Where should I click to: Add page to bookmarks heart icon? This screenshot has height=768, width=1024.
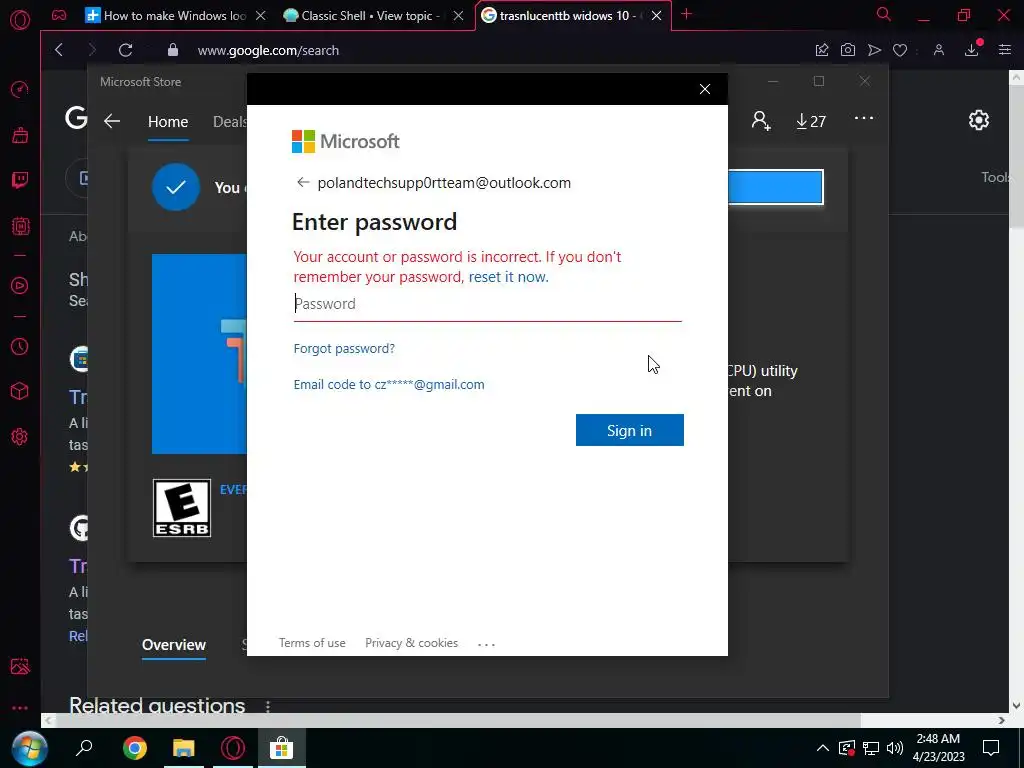coord(900,50)
